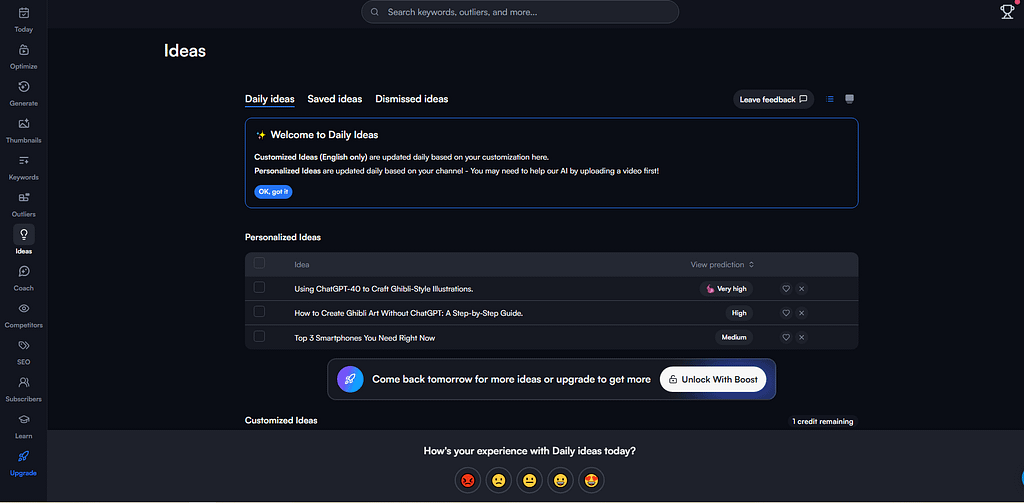Viewport: 1024px width, 503px height.
Task: Switch to card view layout icon
Action: point(849,99)
